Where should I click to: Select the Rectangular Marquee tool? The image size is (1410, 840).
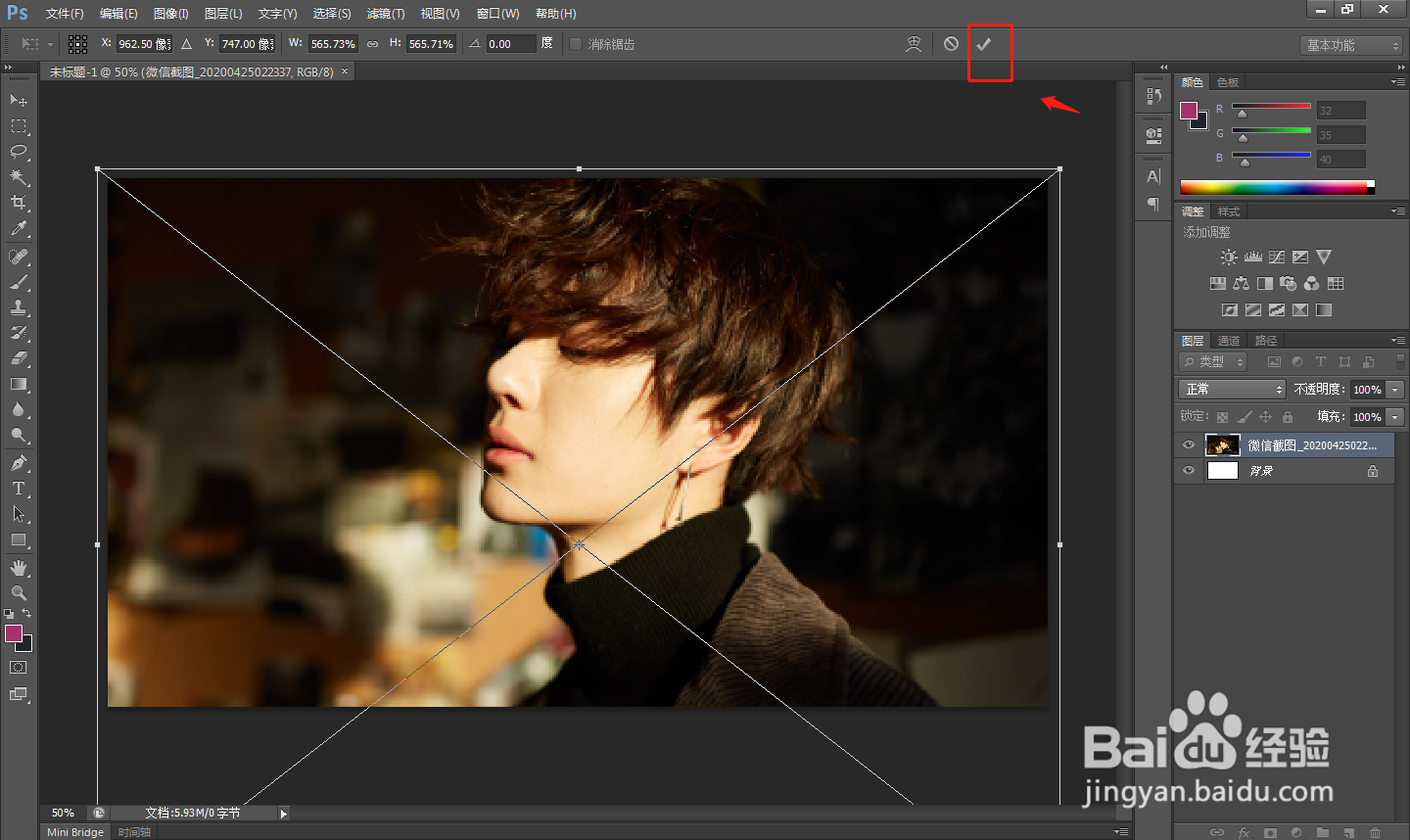pyautogui.click(x=19, y=126)
